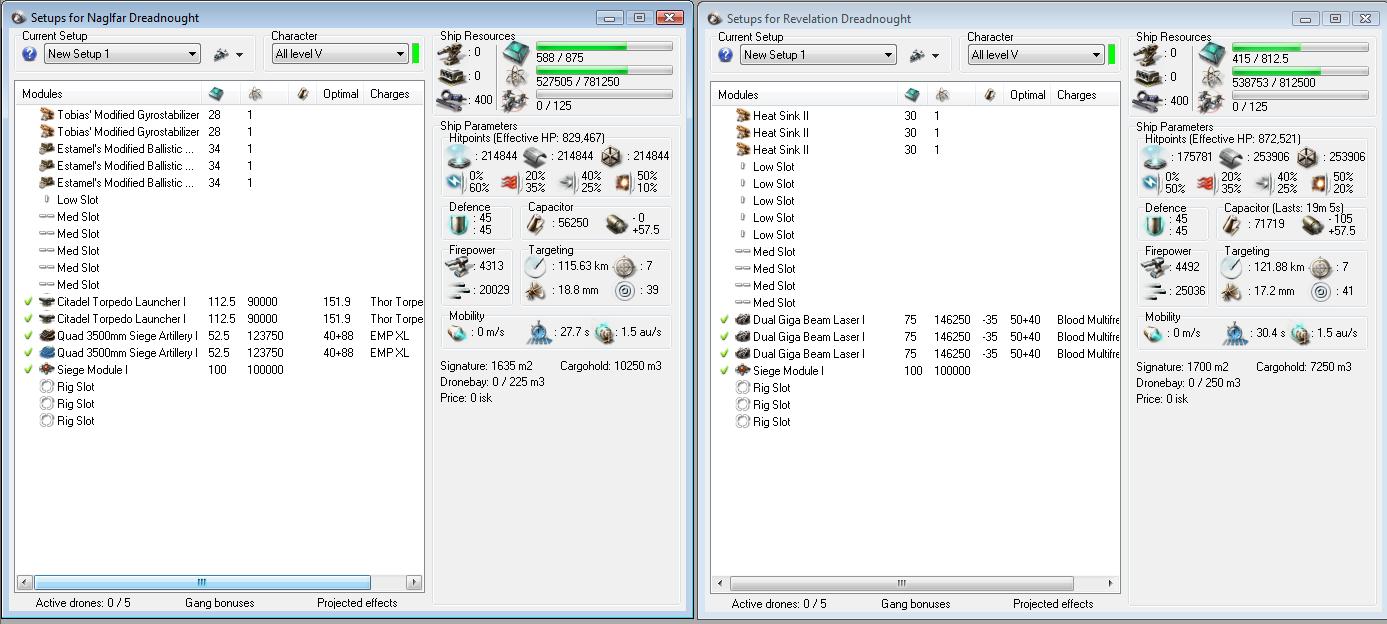Viewport: 1387px width, 624px height.
Task: Click the horizontal scrollbar in Naglfar modules list
Action: (202, 582)
